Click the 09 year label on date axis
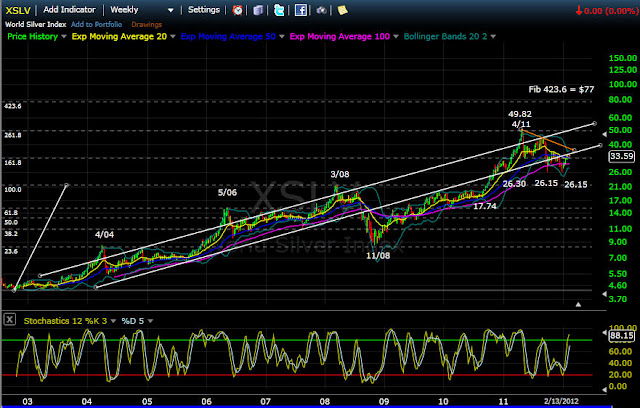 (x=384, y=401)
